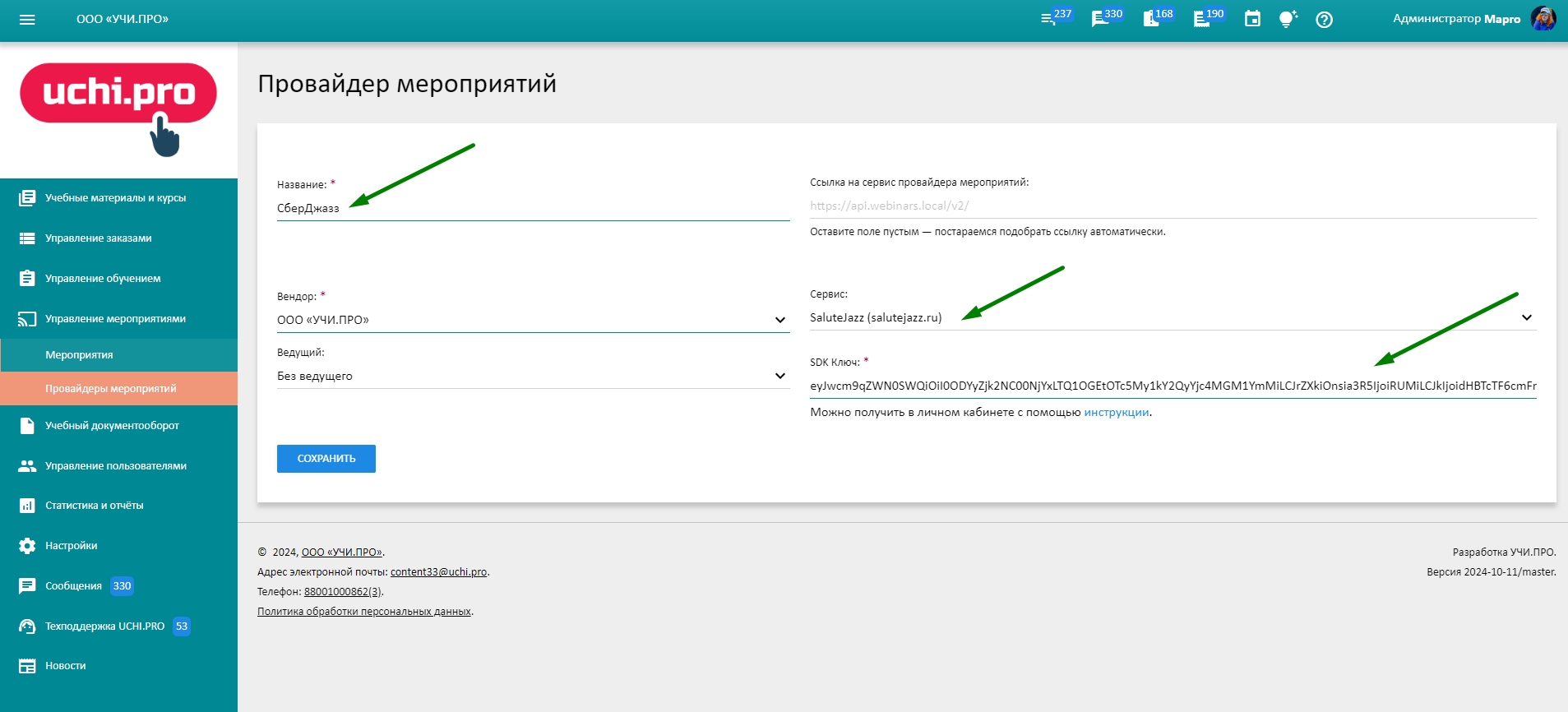The image size is (1568, 712).
Task: Open the hamburger menu icon
Action: click(x=27, y=20)
